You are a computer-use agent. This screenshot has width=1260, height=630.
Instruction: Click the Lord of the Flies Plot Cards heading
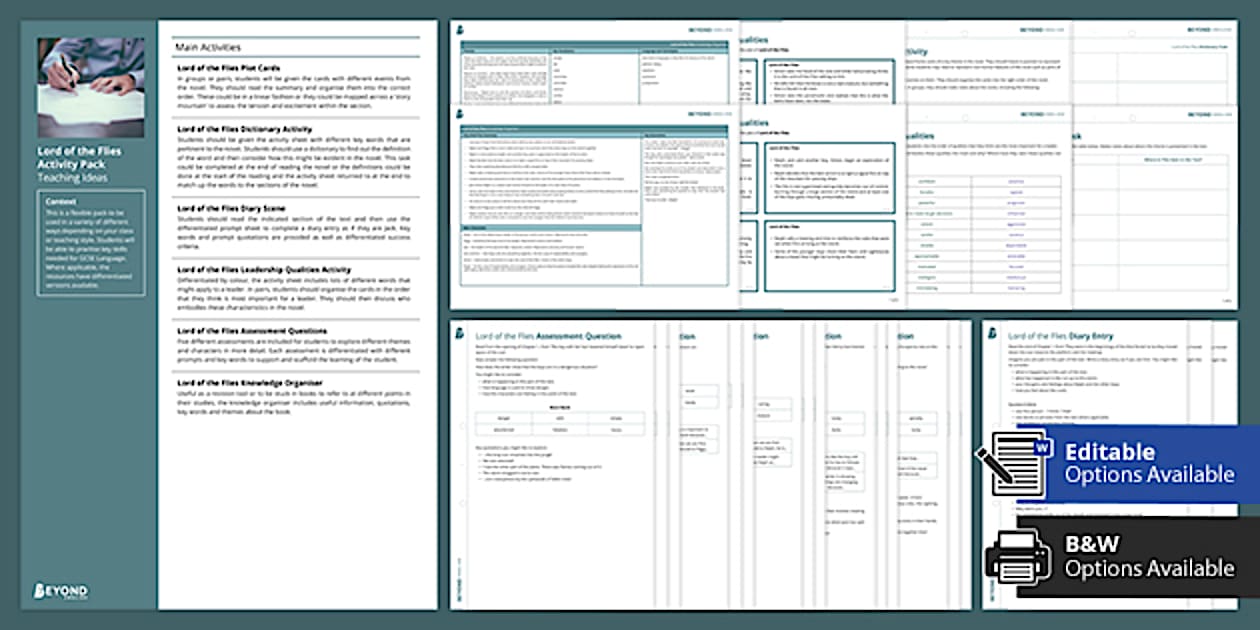226,68
